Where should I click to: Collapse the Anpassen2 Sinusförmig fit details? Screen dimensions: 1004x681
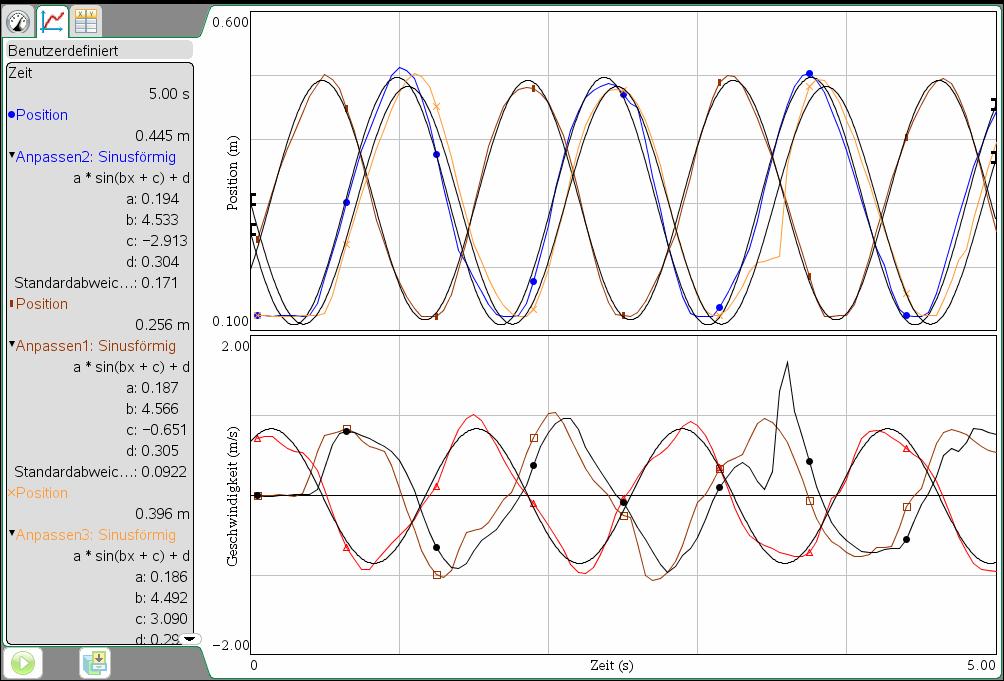(x=11, y=157)
